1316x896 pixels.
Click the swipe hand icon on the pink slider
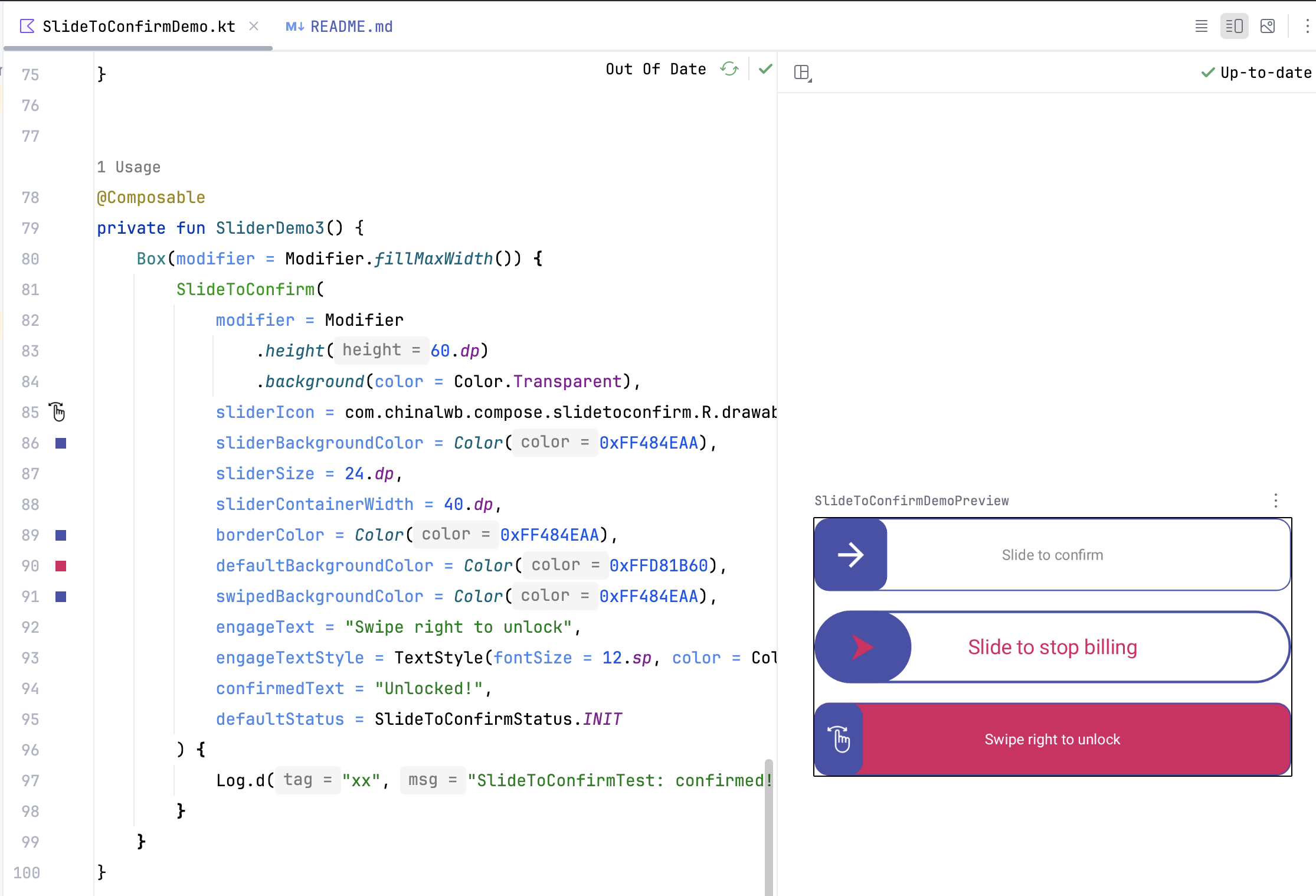(839, 740)
